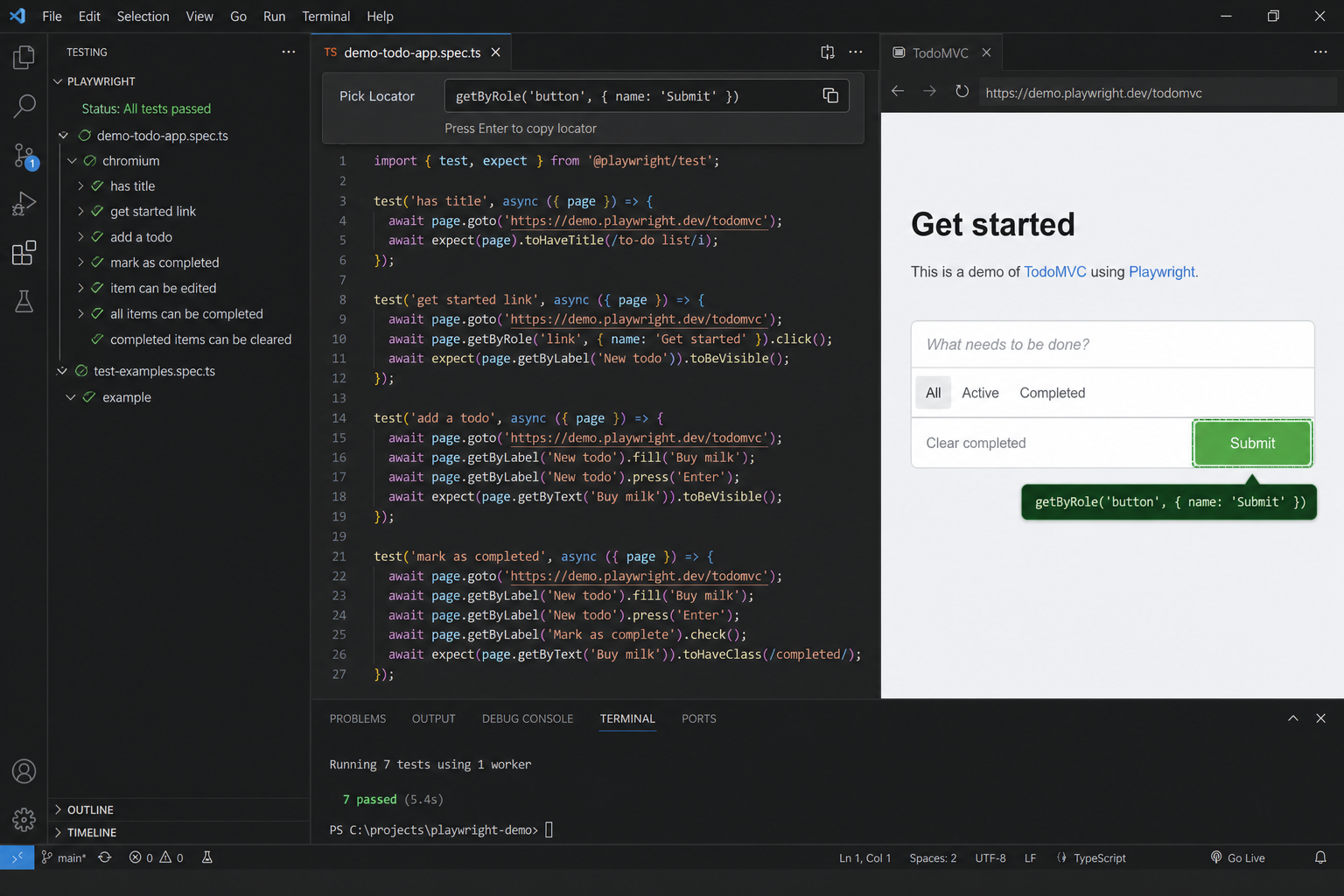This screenshot has height=896, width=1344.
Task: Open the Terminal menu
Action: point(325,16)
